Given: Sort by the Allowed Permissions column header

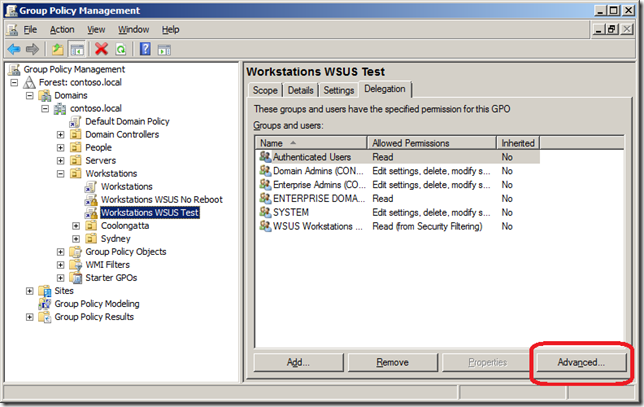Looking at the screenshot, I should [432, 143].
